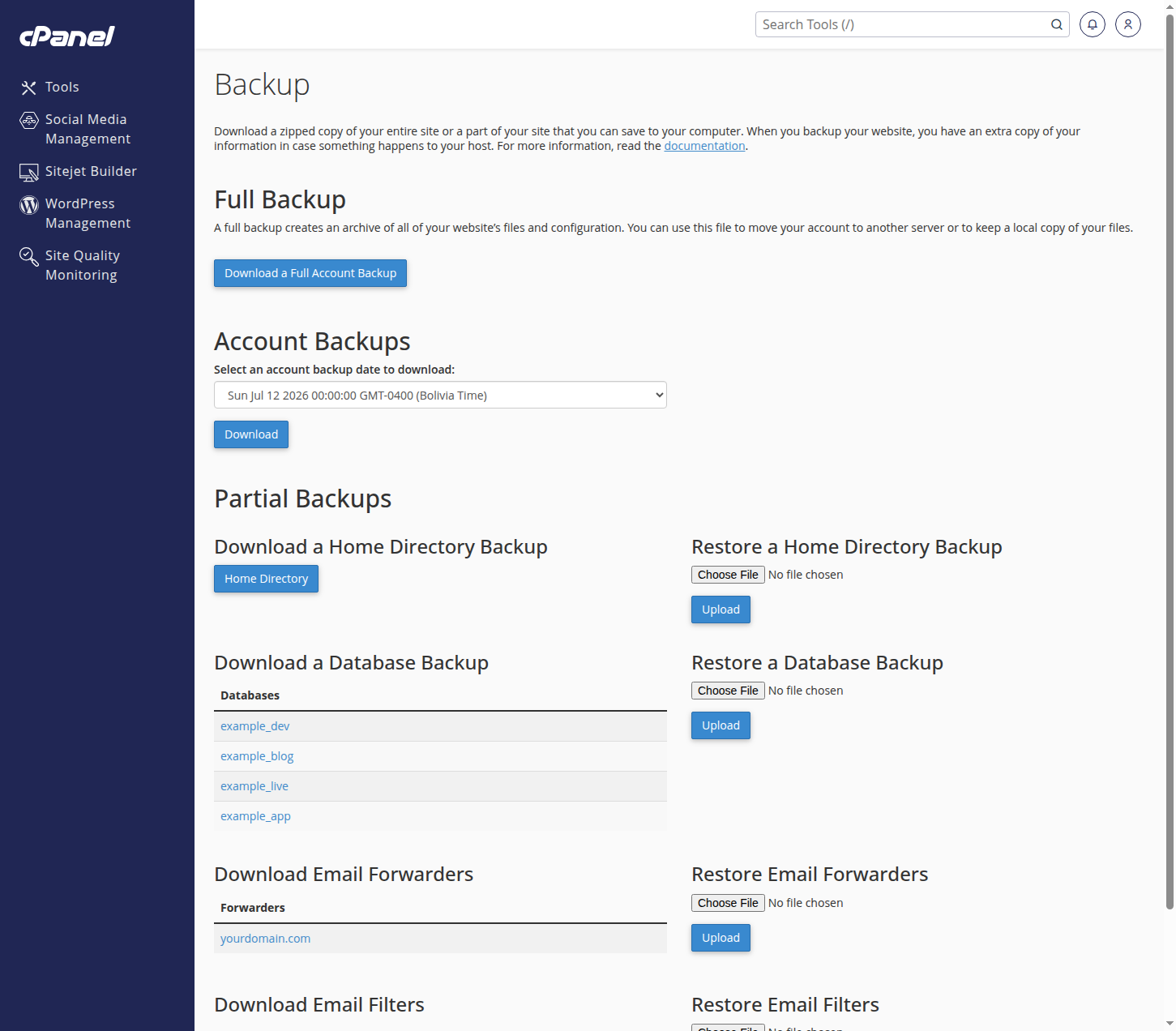
Task: Open Tools menu item
Action: point(62,87)
